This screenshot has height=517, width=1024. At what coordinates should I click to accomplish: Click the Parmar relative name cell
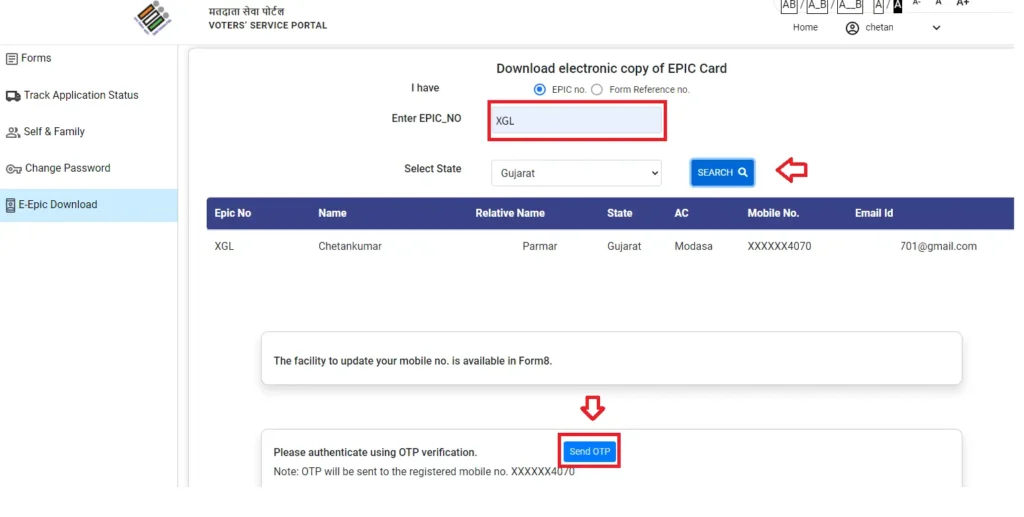point(539,247)
